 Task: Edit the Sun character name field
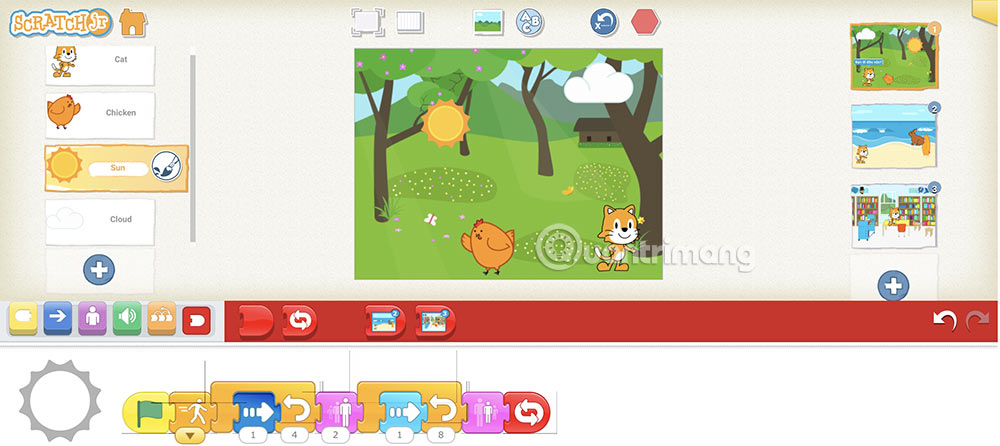pos(118,168)
